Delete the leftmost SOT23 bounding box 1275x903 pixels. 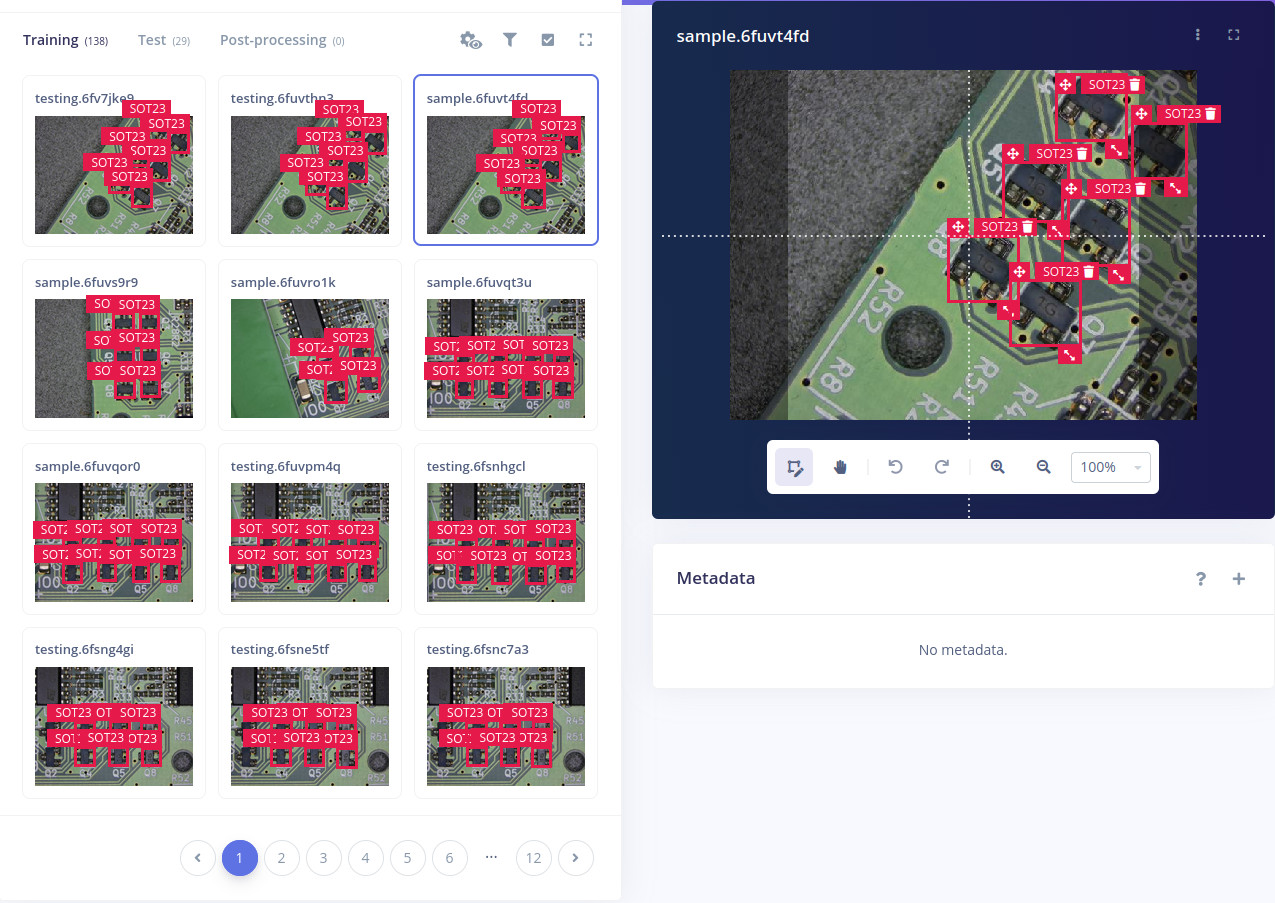1027,227
